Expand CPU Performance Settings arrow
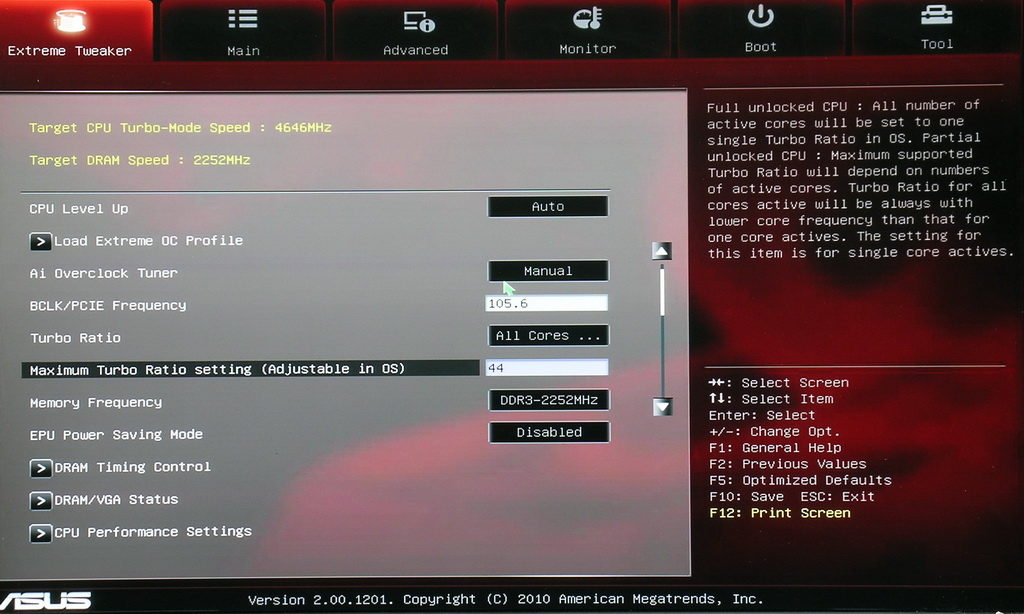1024x614 pixels. pos(40,534)
